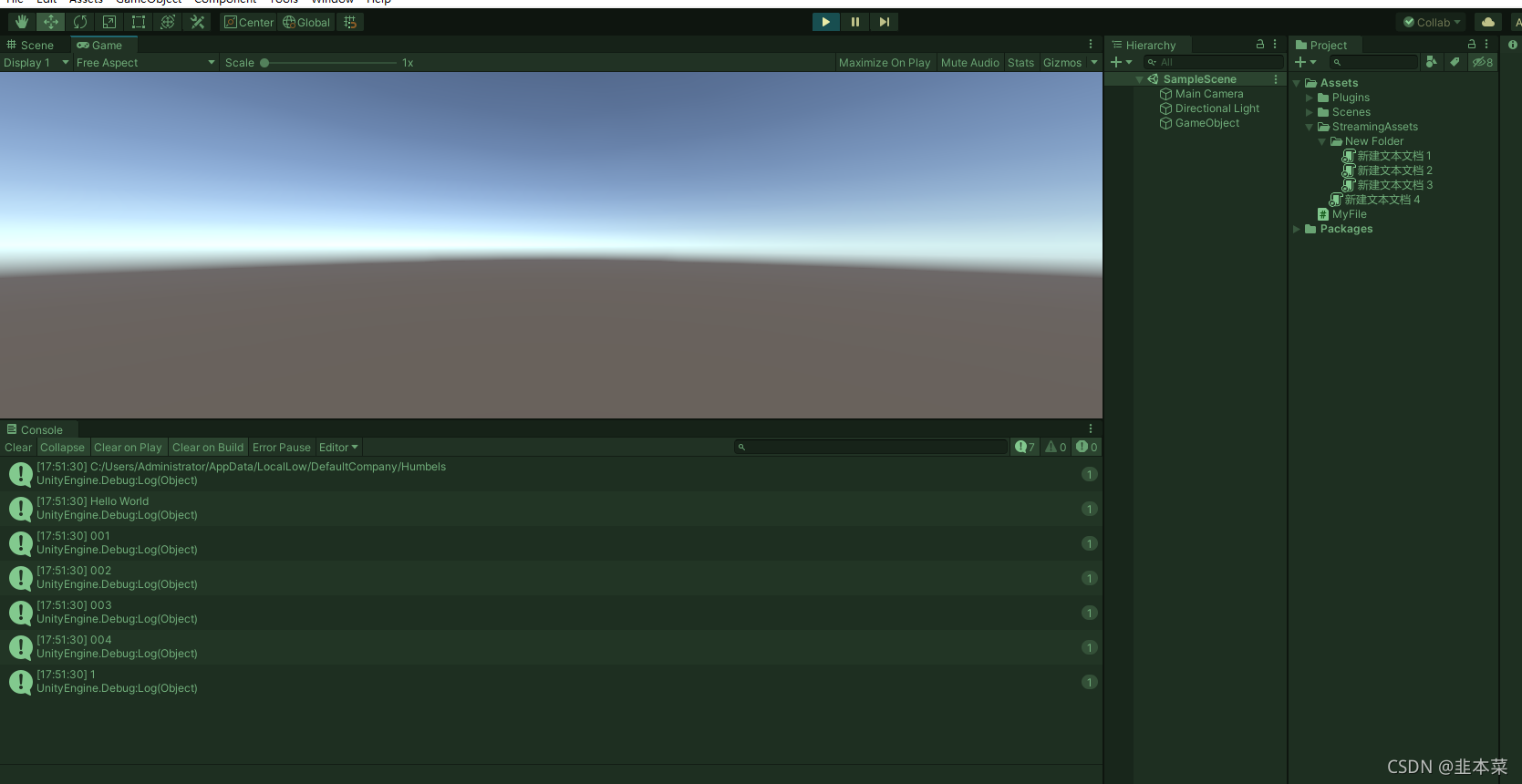1522x784 pixels.
Task: Click Search by Label icon
Action: tap(1455, 62)
